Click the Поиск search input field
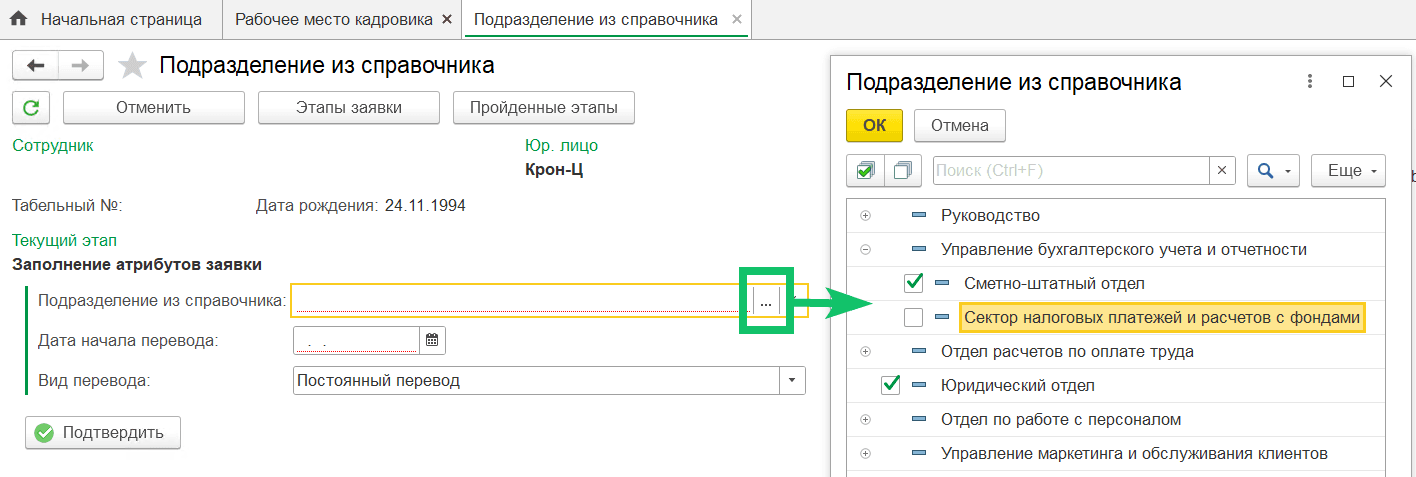1416x477 pixels. 1070,171
